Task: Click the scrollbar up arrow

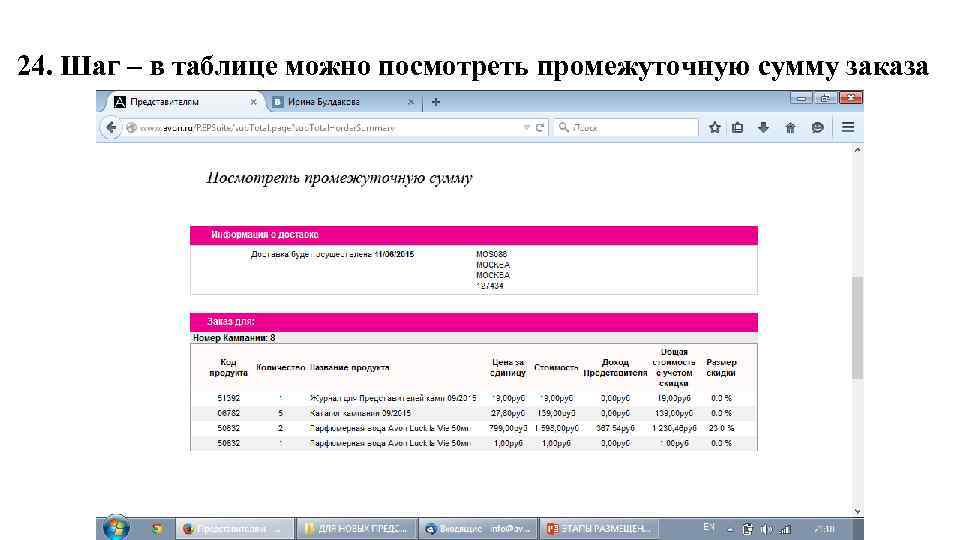Action: pos(858,149)
